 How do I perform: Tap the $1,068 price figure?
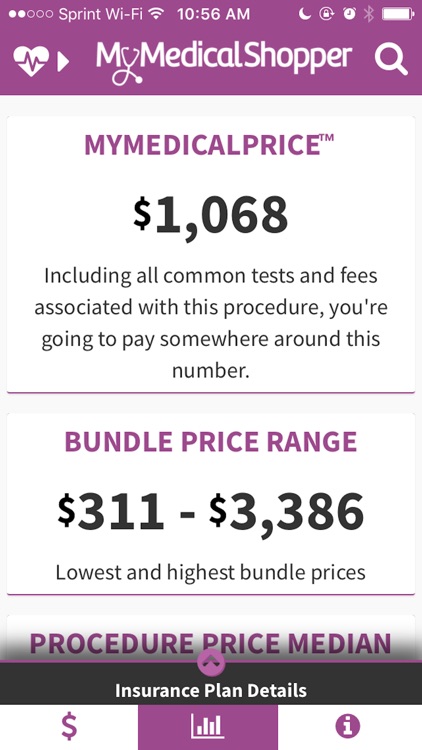211,216
